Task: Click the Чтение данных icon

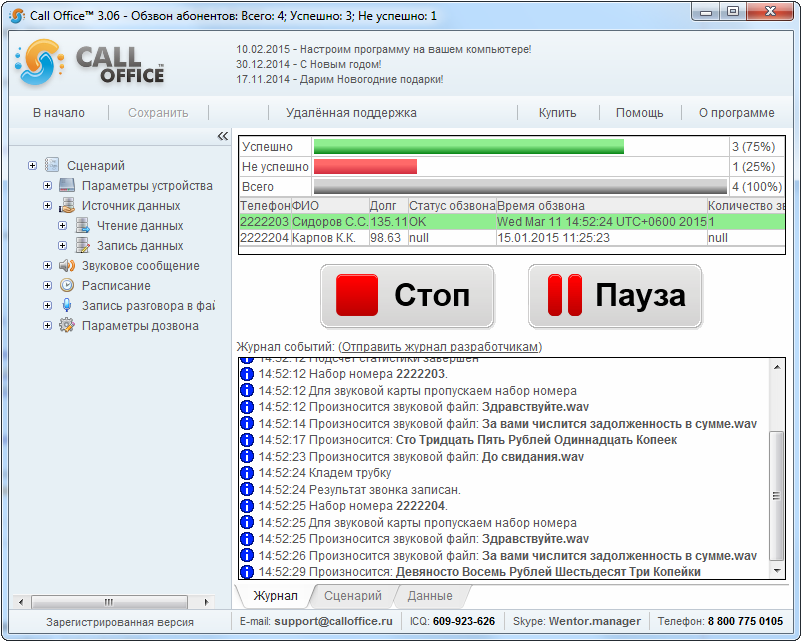Action: (x=82, y=225)
